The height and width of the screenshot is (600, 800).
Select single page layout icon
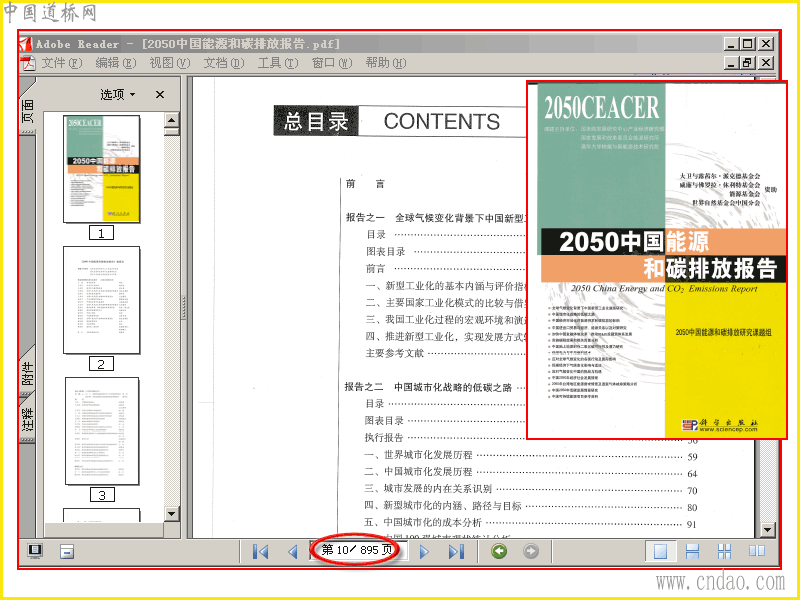tap(660, 552)
